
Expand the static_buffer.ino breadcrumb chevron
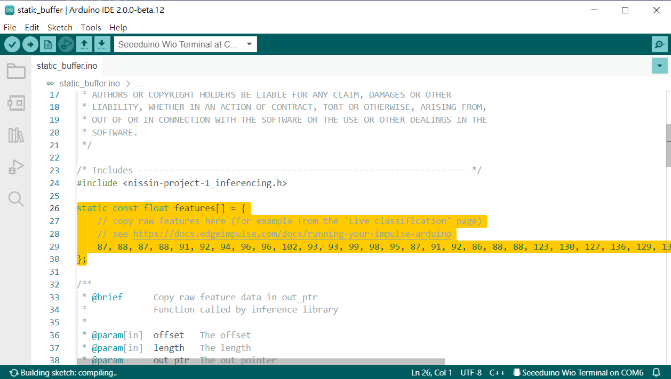point(128,83)
